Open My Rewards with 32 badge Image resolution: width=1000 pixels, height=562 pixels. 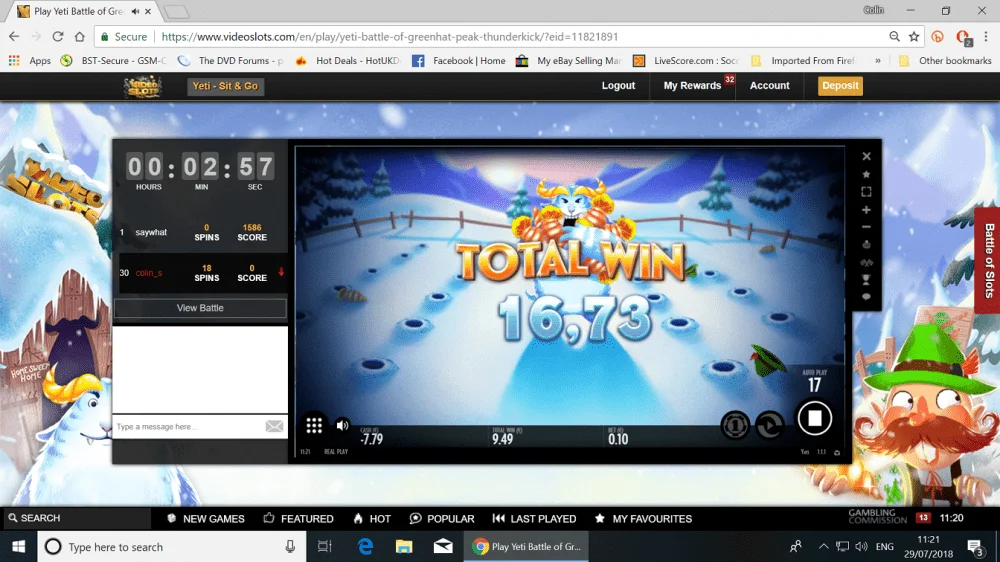pos(693,85)
